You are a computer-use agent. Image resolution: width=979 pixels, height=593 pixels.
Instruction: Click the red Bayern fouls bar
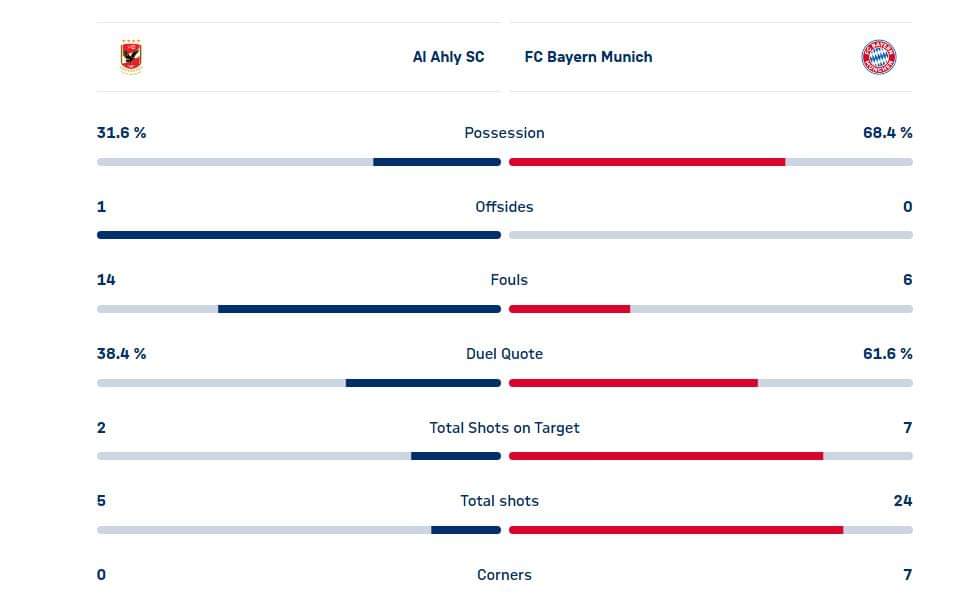pos(569,309)
